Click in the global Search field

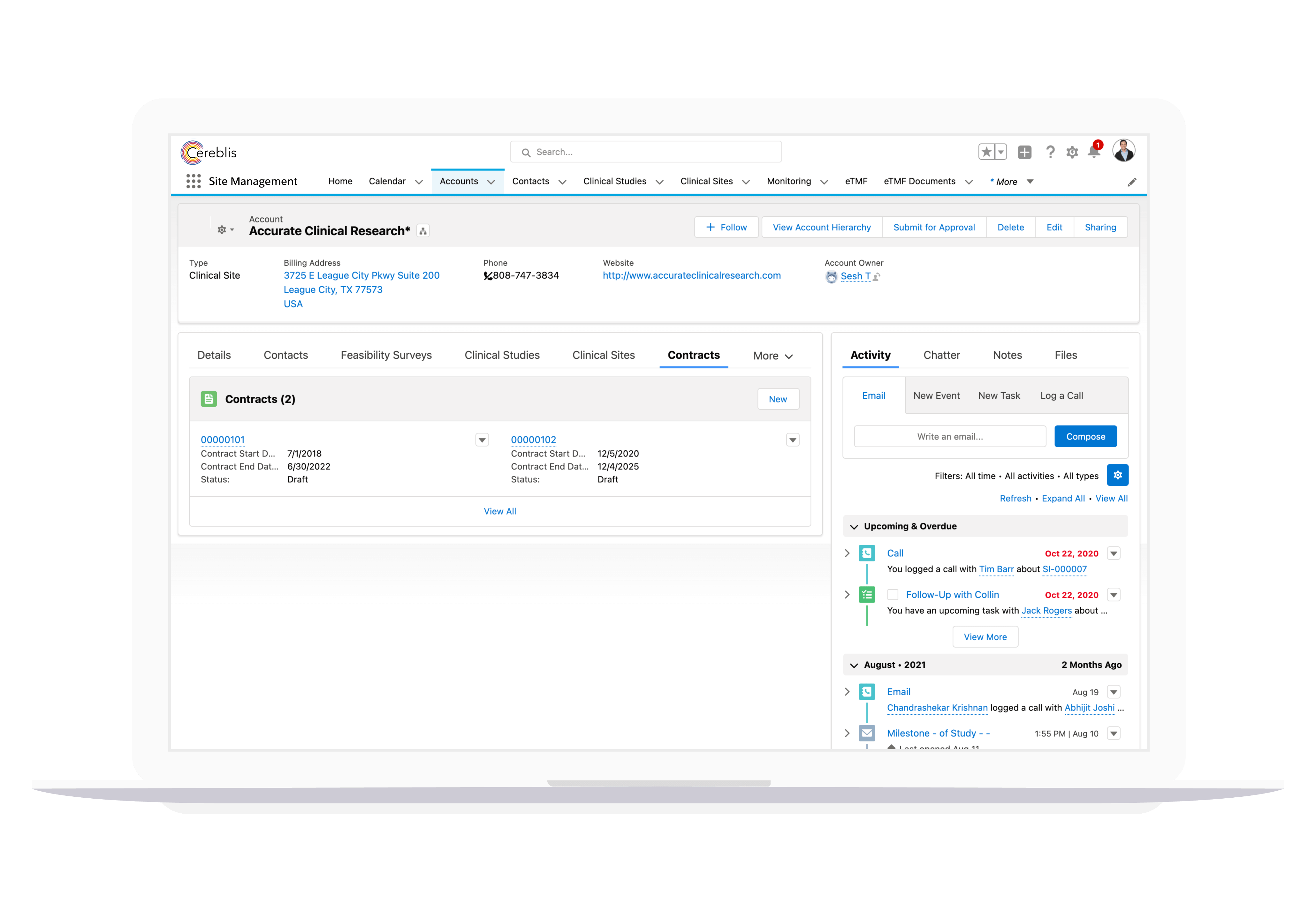click(x=646, y=152)
